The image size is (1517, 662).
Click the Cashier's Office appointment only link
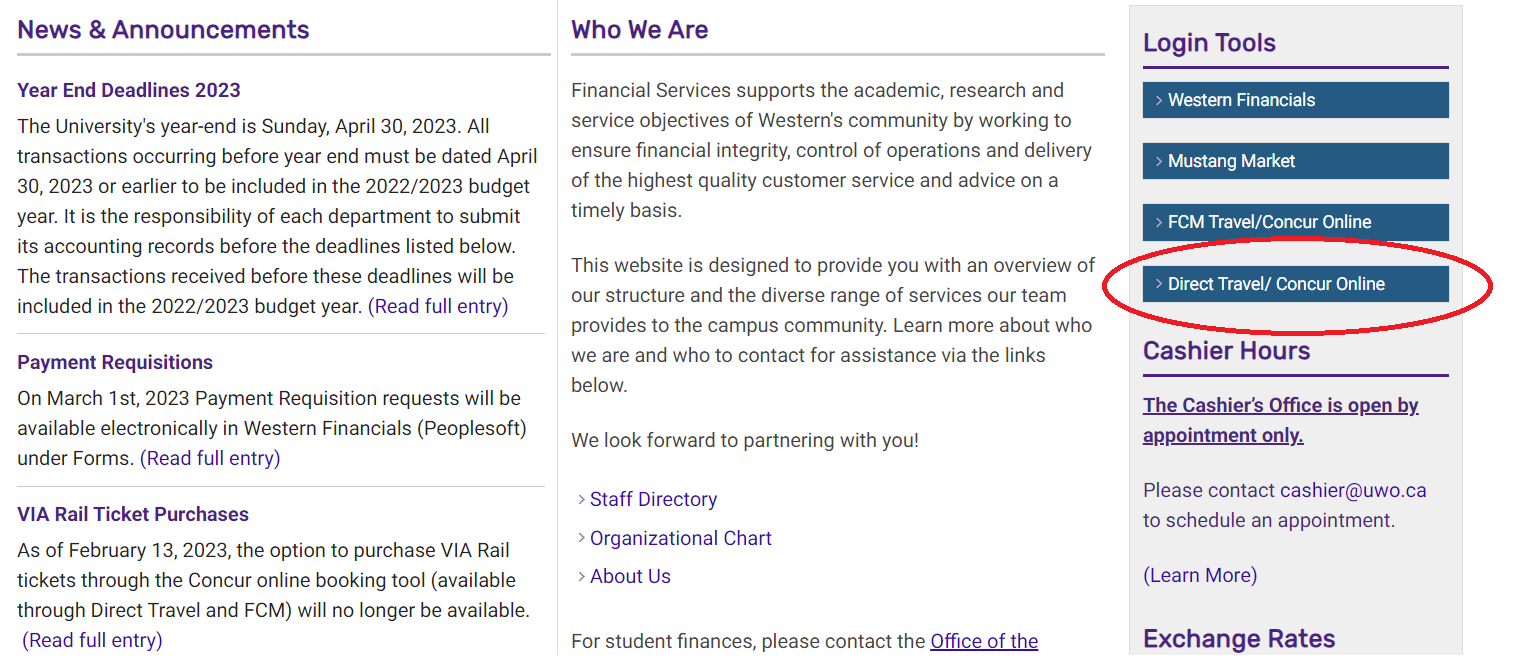tap(1280, 420)
